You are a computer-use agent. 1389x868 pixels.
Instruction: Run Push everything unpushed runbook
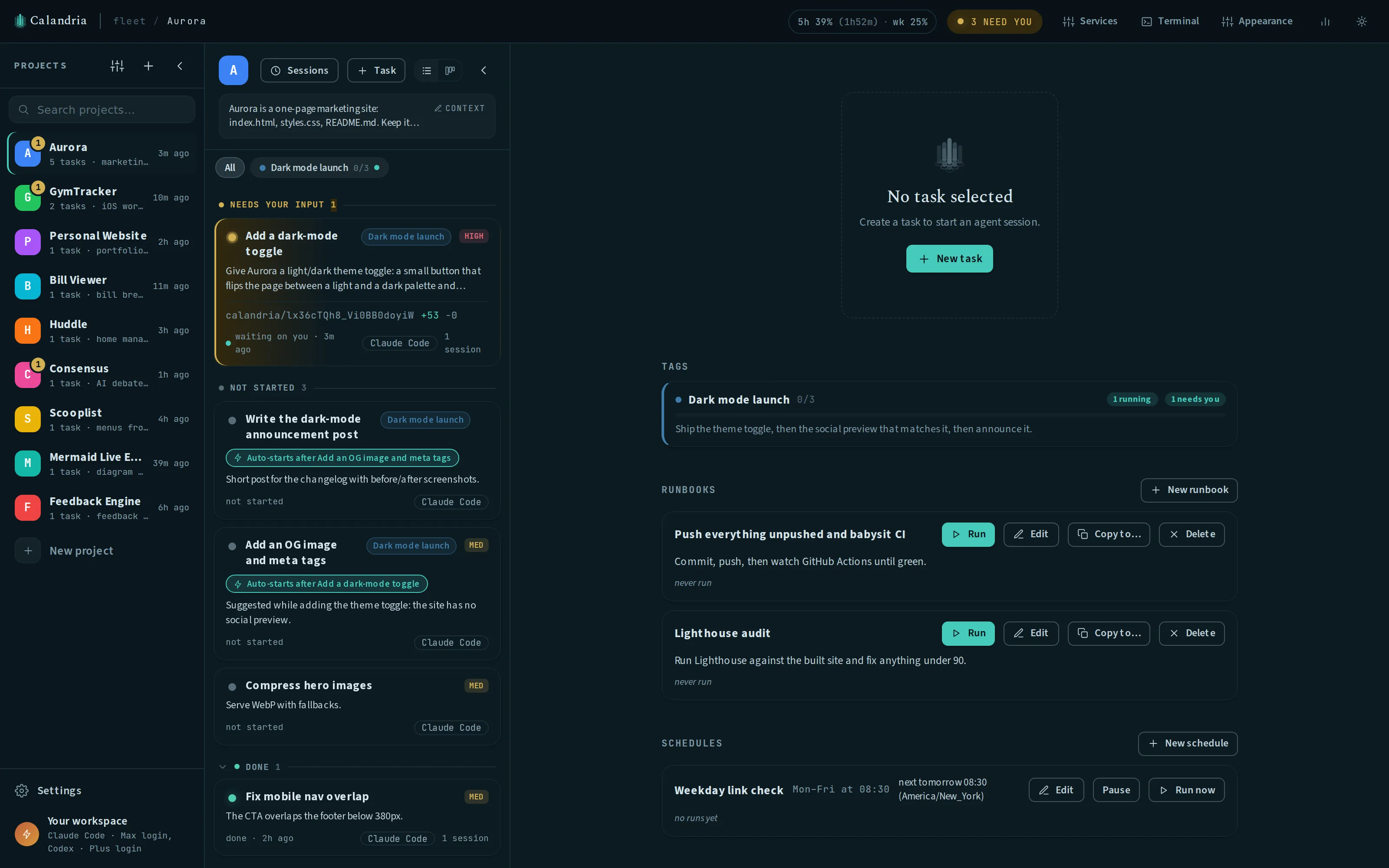[968, 534]
